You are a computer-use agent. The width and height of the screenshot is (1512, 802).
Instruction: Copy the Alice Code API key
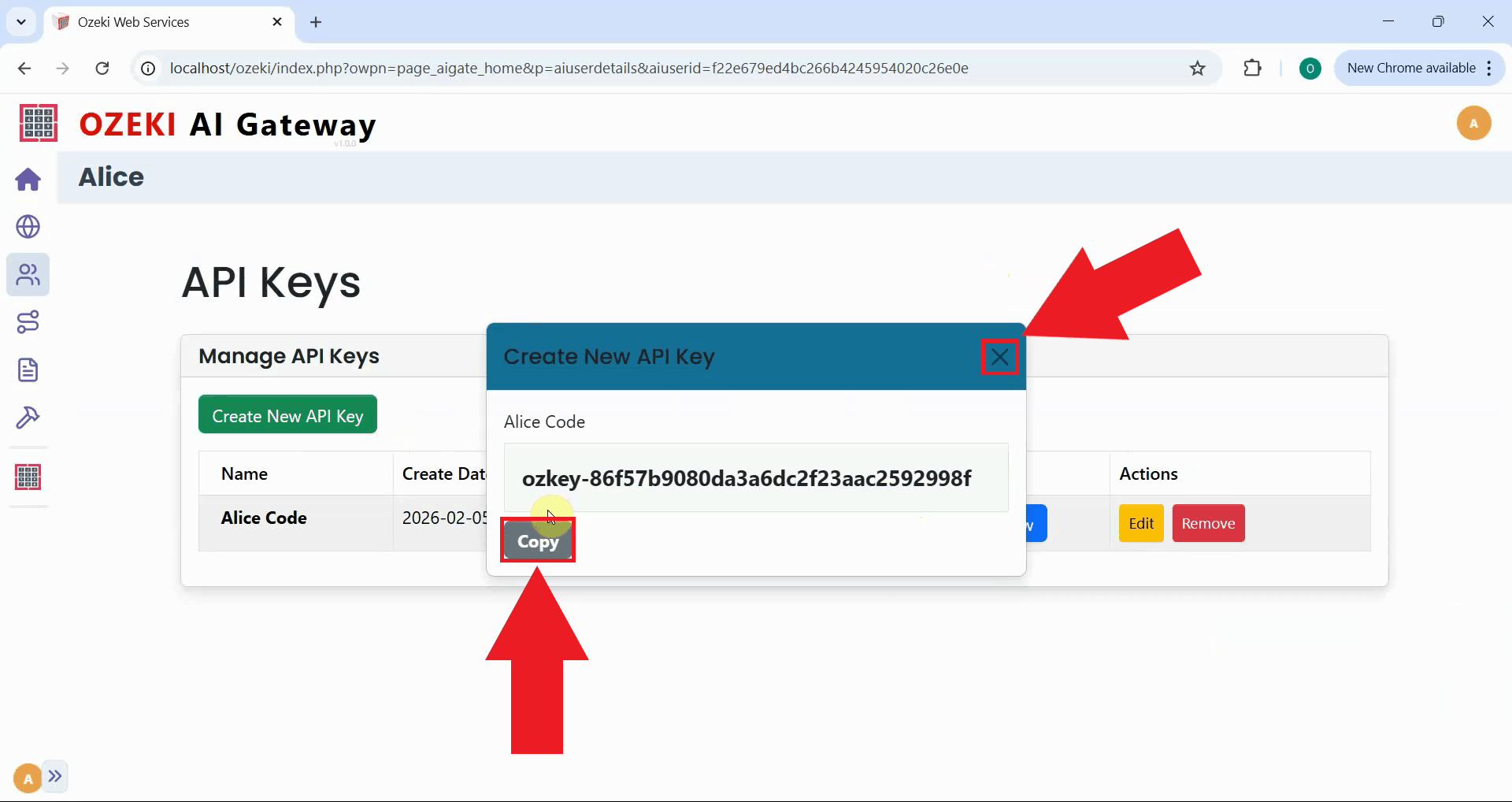(x=538, y=540)
